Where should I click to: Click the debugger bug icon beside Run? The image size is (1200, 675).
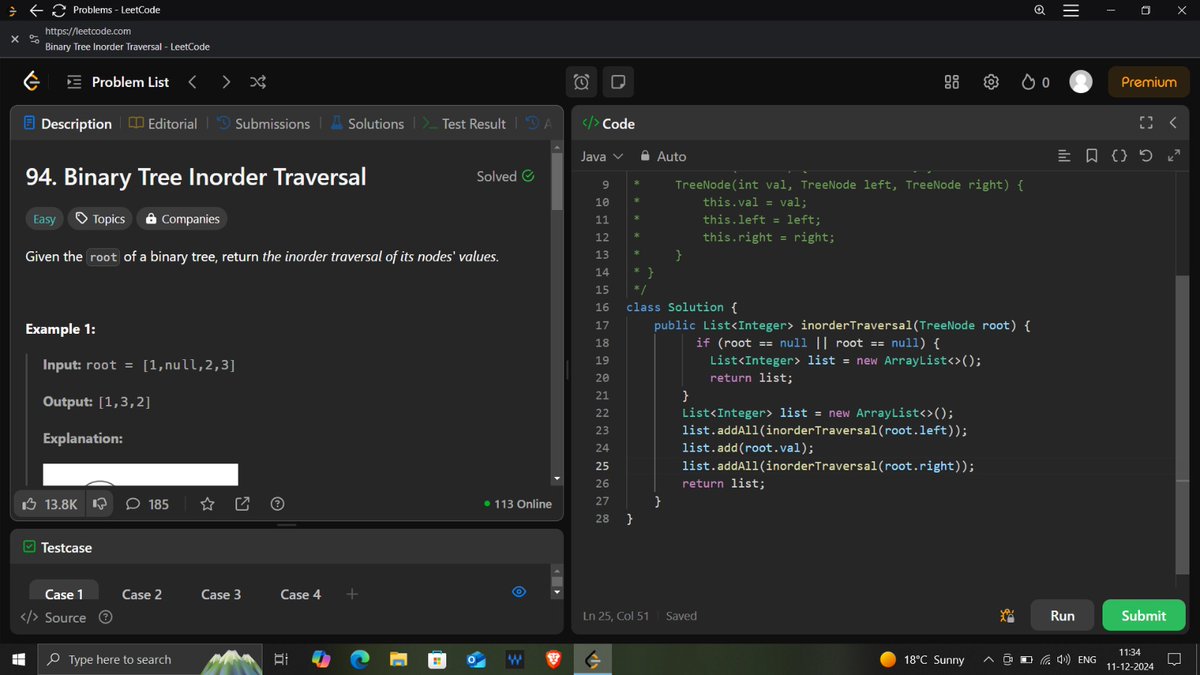(1007, 616)
